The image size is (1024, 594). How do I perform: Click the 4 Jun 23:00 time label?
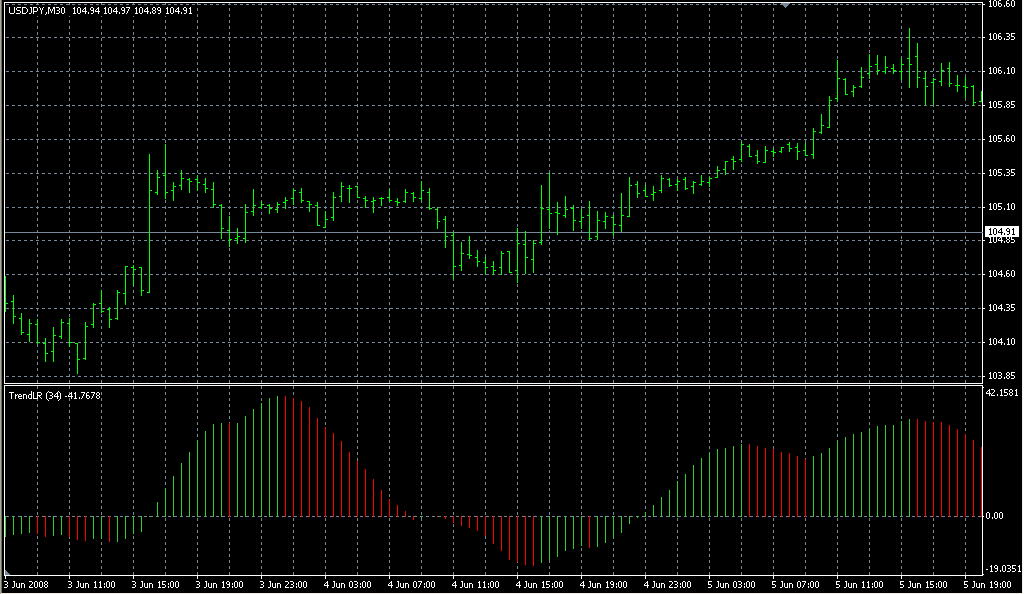(x=667, y=585)
